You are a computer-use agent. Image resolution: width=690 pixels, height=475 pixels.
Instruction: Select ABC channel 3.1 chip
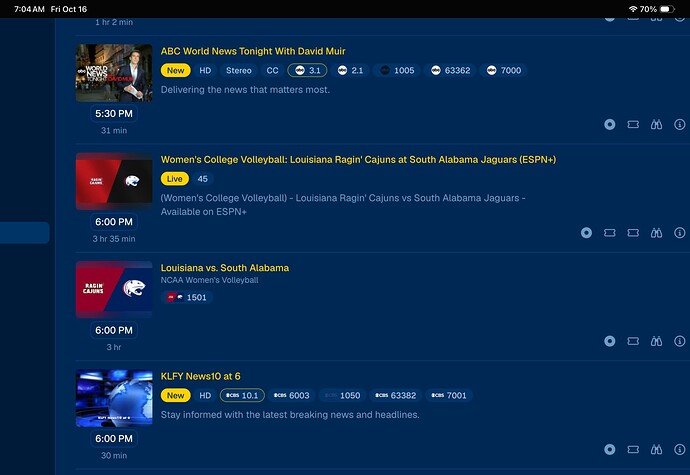307,70
